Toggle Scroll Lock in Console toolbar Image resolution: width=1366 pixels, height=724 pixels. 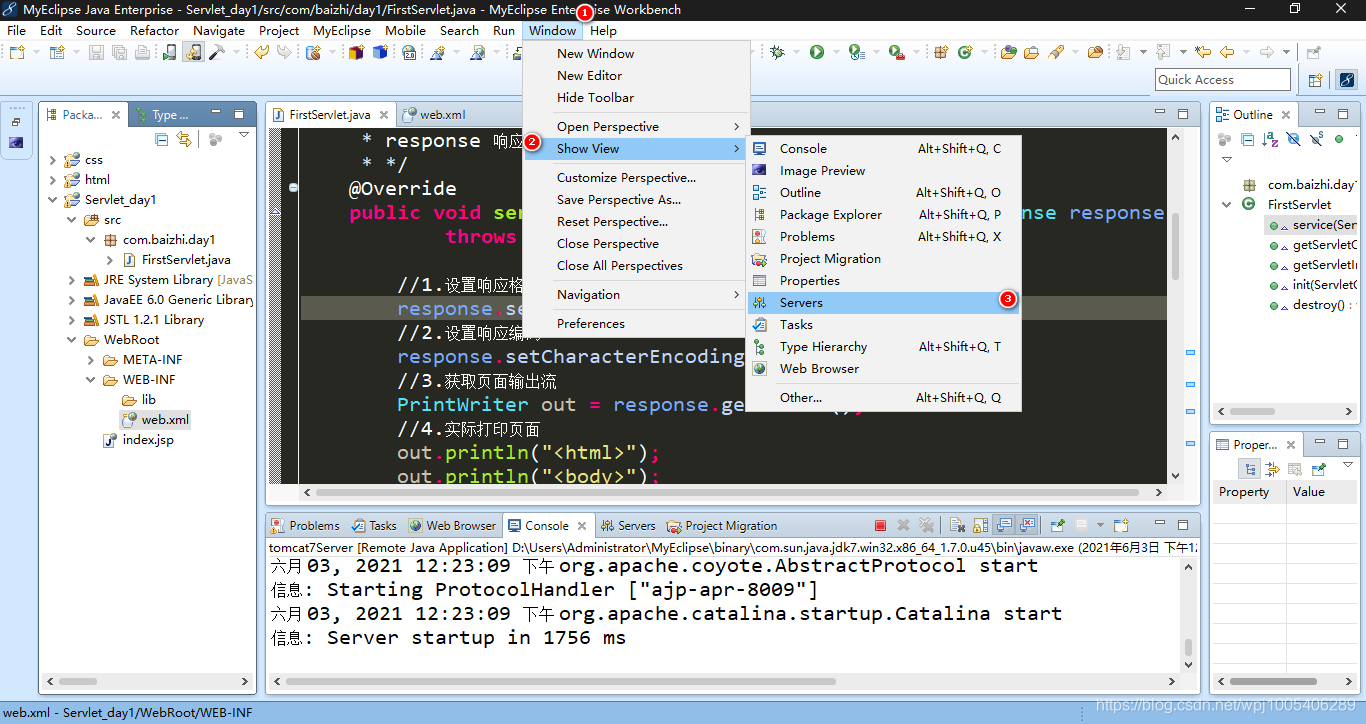click(x=980, y=526)
